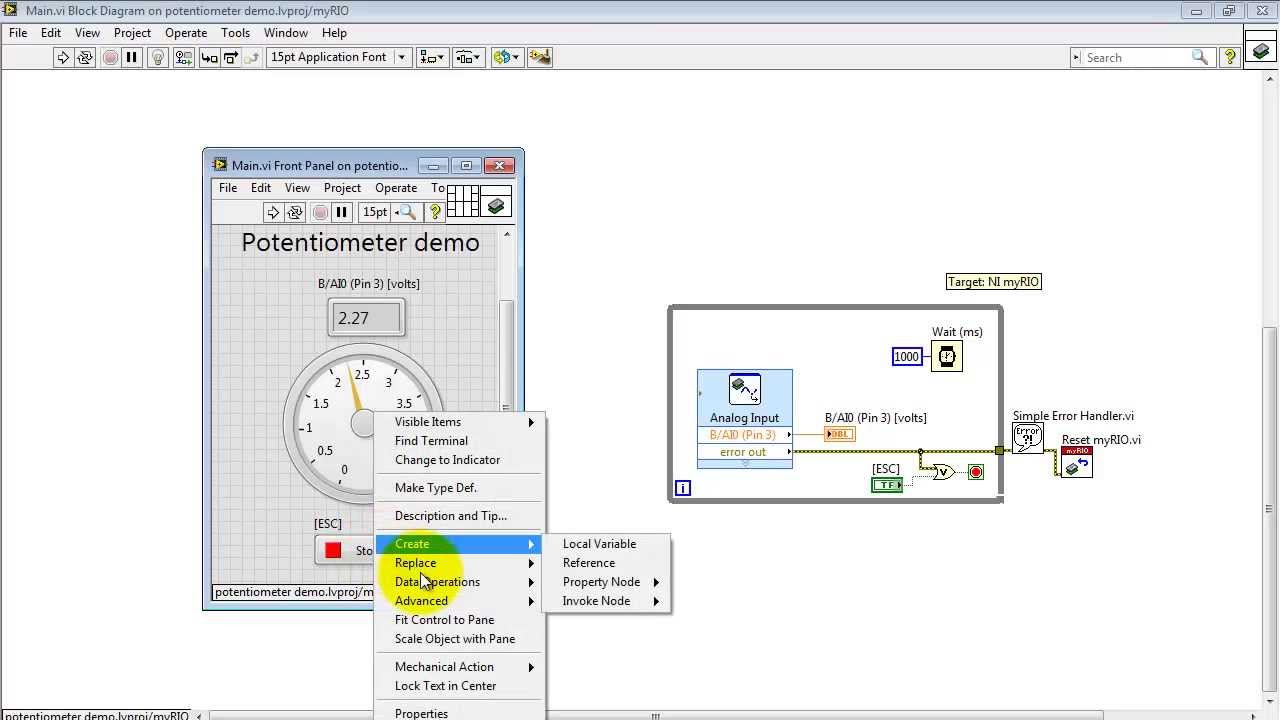This screenshot has width=1280, height=720.
Task: Expand the Mechanical Action submenu
Action: (x=461, y=667)
